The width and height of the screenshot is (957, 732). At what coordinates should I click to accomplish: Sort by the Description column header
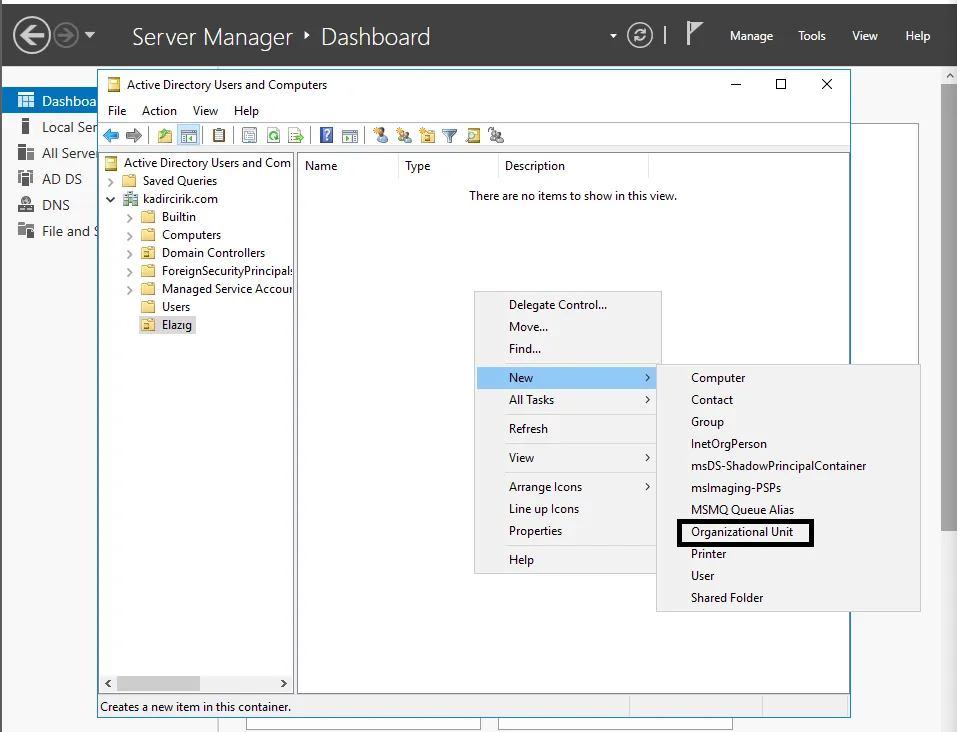(572, 165)
